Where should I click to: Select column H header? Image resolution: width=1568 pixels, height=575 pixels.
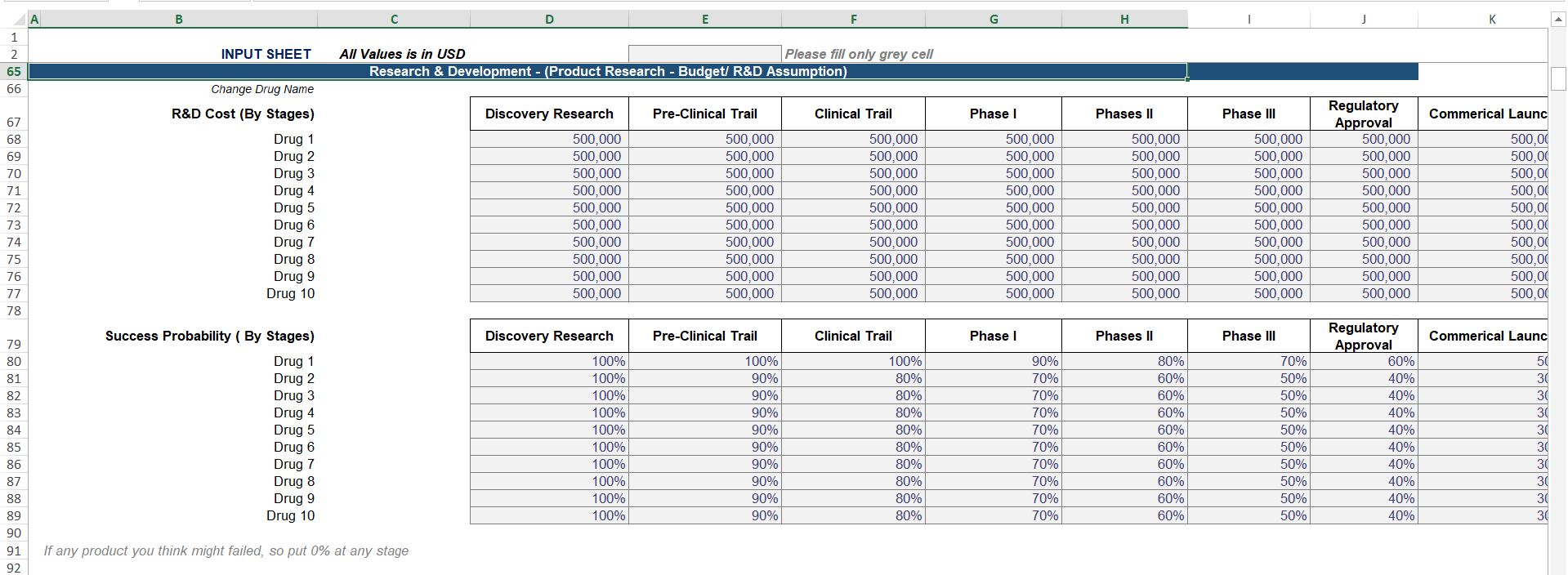[1124, 20]
